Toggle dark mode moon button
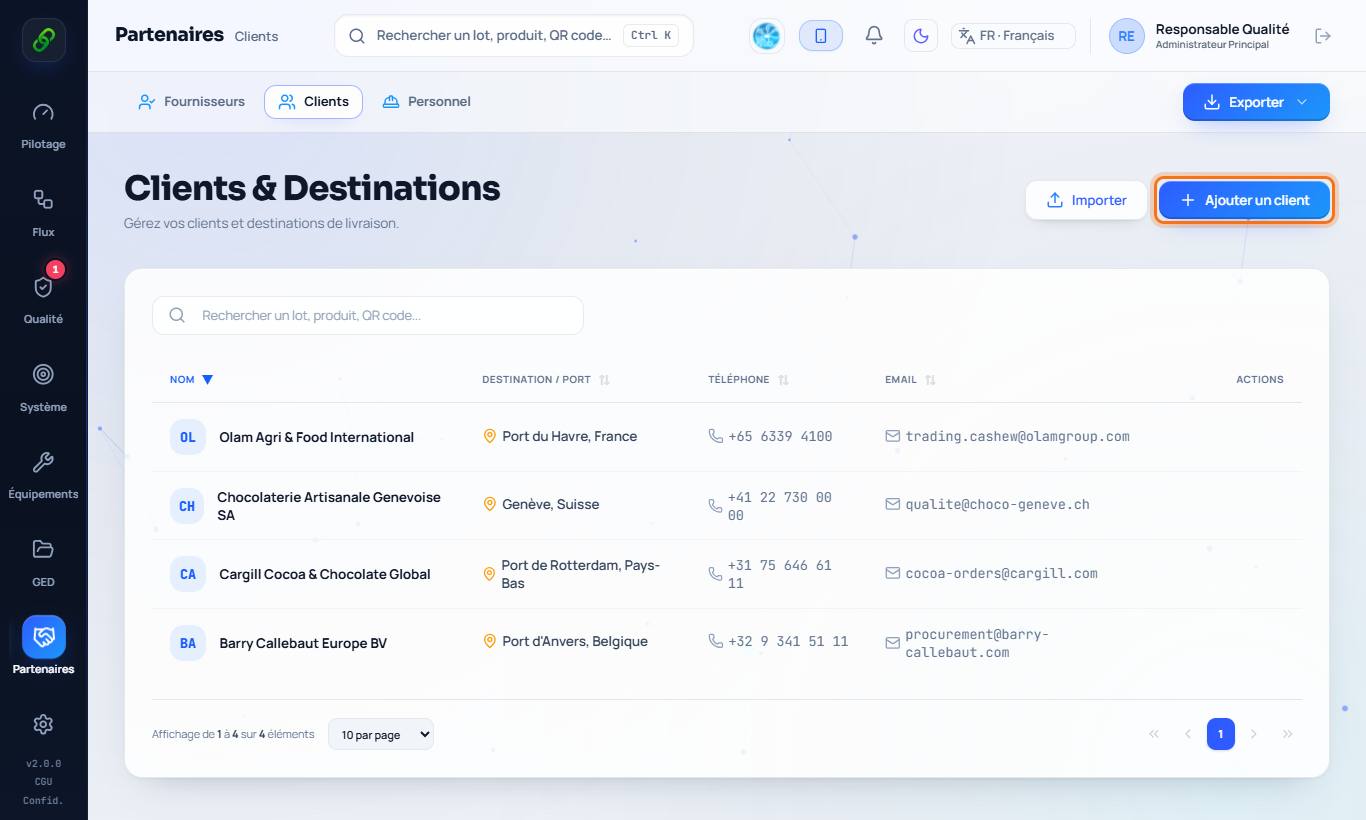This screenshot has width=1366, height=820. pos(921,36)
